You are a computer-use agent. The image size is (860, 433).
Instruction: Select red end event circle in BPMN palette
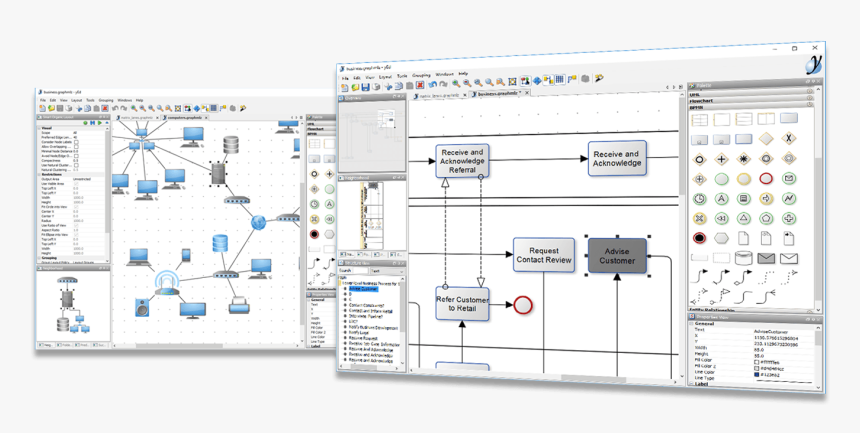766,178
